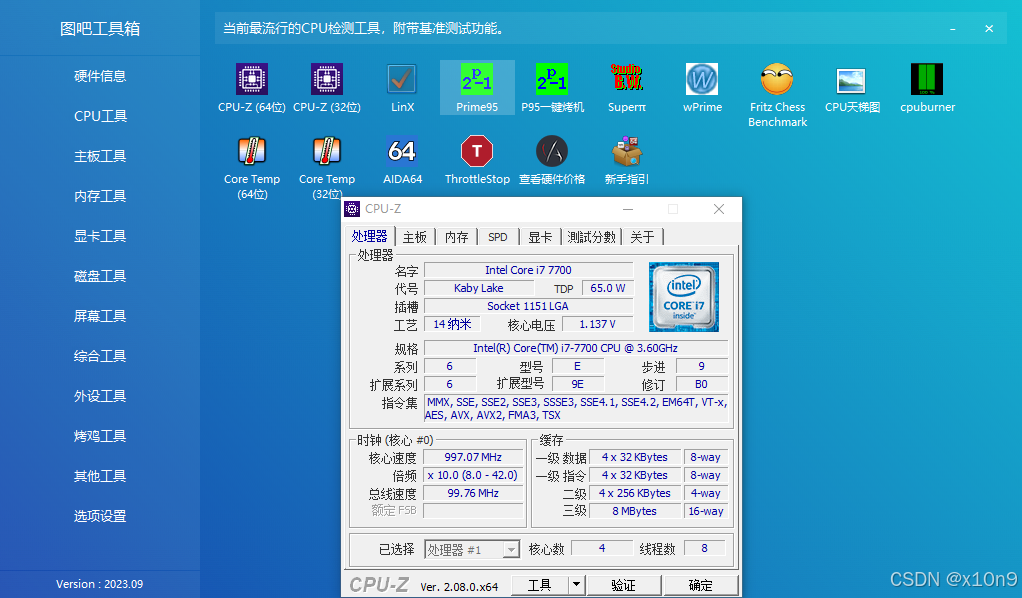The height and width of the screenshot is (598, 1022).
Task: Expand the 工具 button dropdown arrow
Action: point(576,585)
